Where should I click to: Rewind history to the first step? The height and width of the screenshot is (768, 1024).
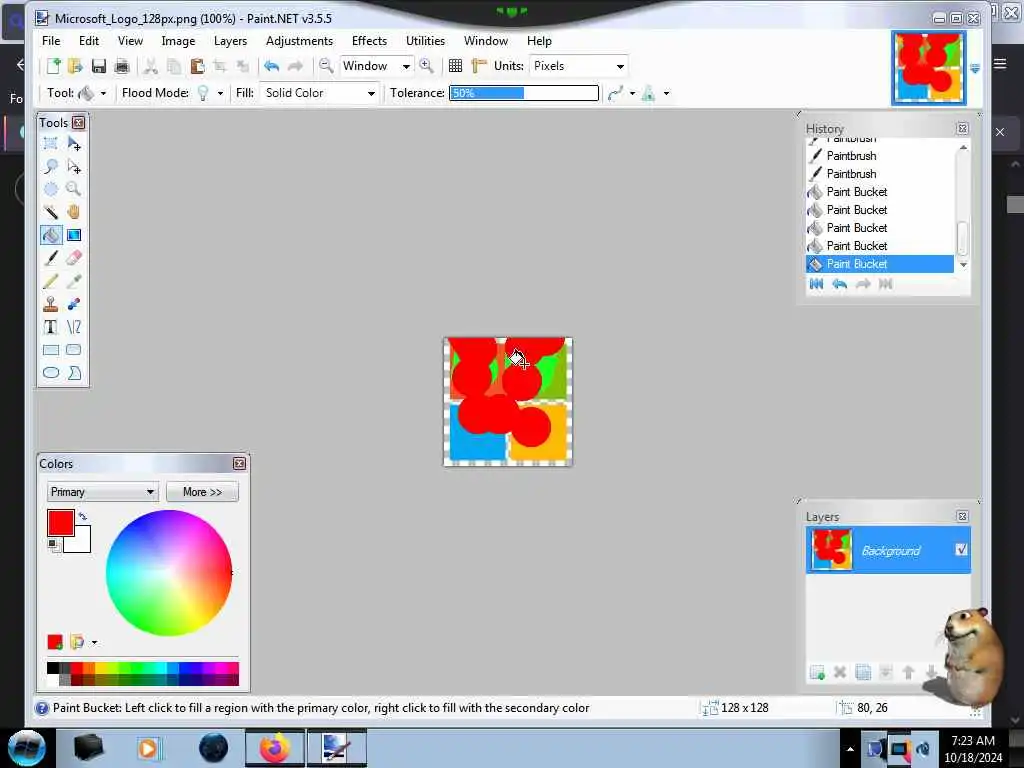816,283
